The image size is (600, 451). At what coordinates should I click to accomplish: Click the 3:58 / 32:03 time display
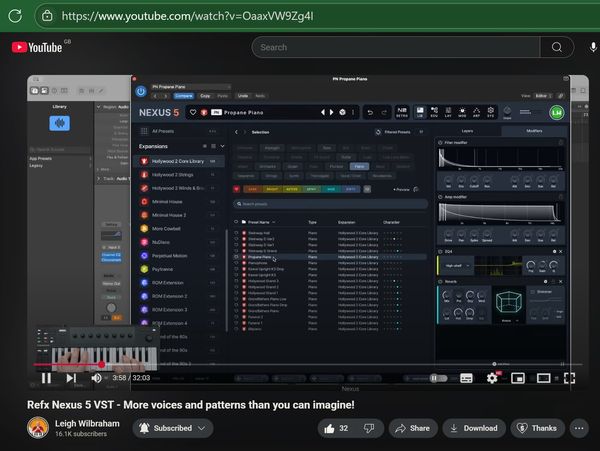[131, 378]
